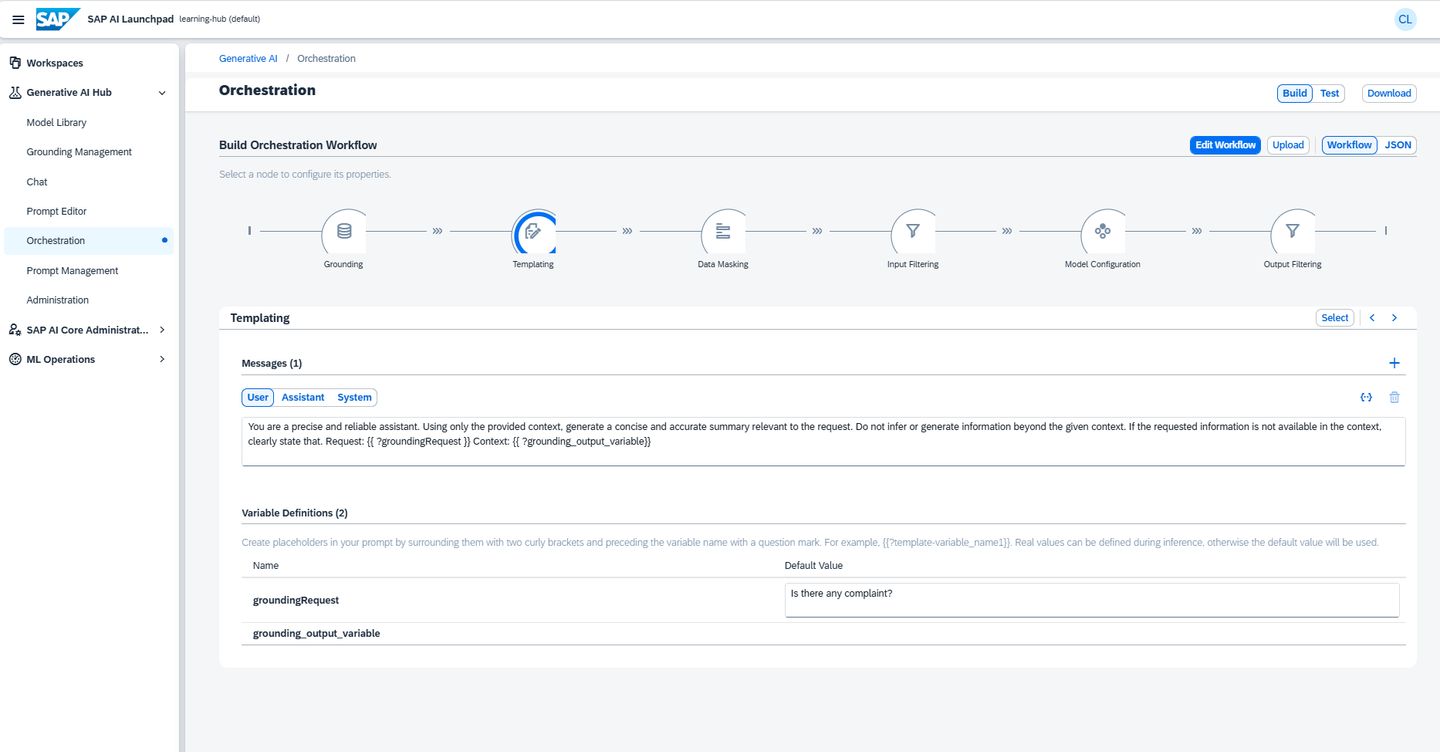
Task: Click the Input Filtering node label
Action: coord(913,265)
